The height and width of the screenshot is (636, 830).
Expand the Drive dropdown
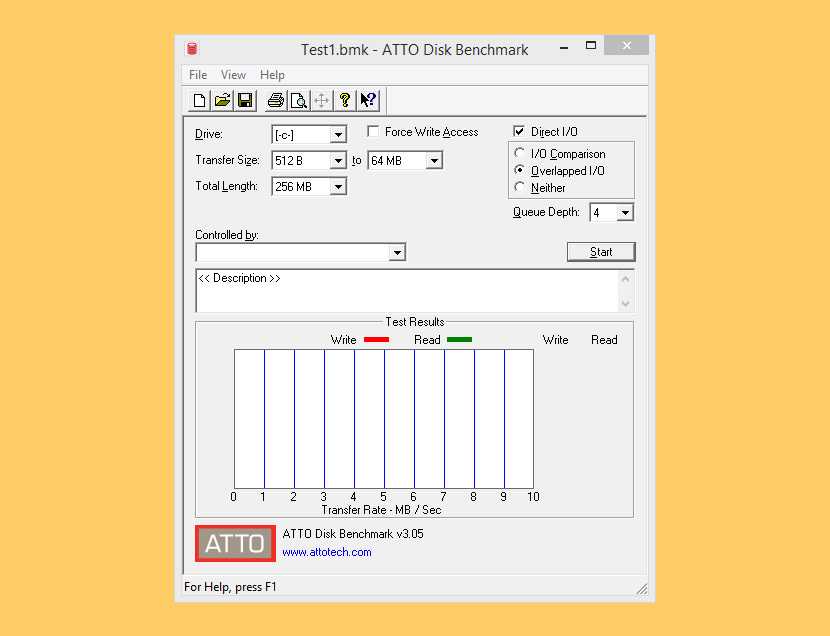[338, 135]
